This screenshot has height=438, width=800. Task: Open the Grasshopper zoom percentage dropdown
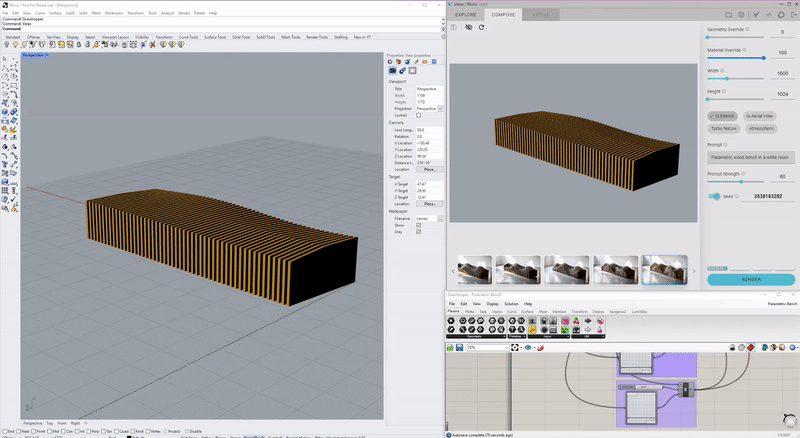(505, 348)
